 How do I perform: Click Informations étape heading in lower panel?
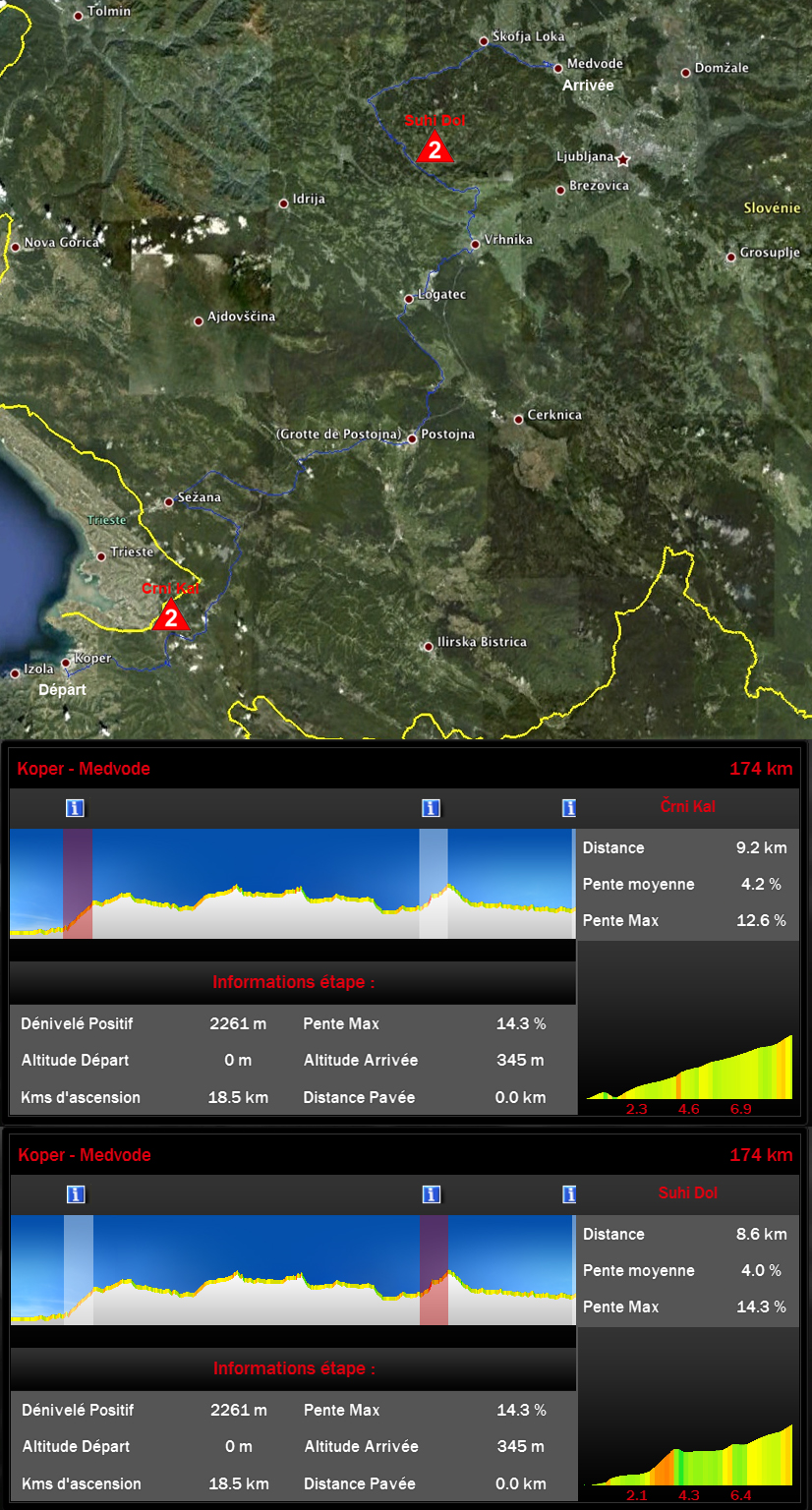(x=294, y=1368)
